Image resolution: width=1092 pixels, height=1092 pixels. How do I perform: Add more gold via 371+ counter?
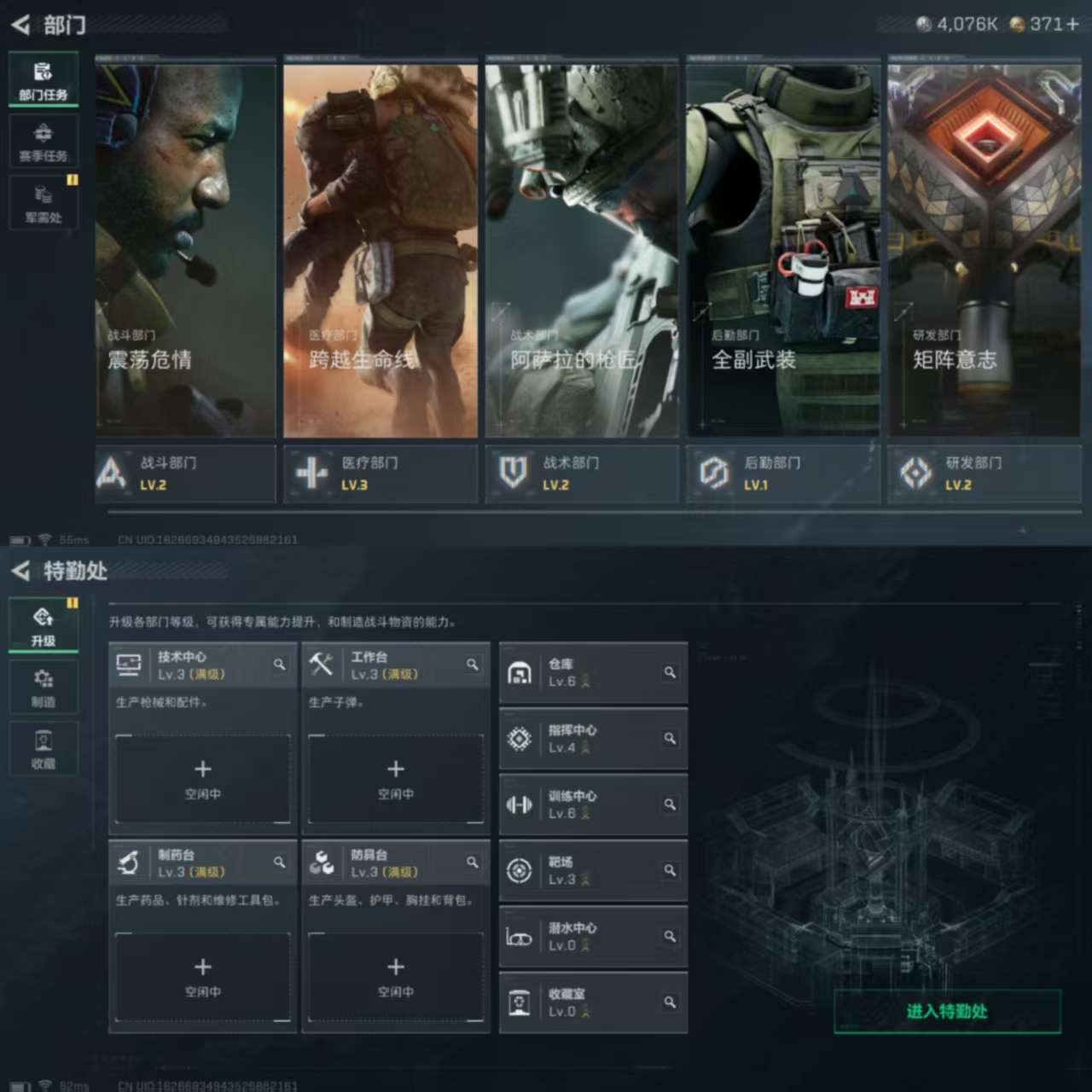(x=1072, y=24)
